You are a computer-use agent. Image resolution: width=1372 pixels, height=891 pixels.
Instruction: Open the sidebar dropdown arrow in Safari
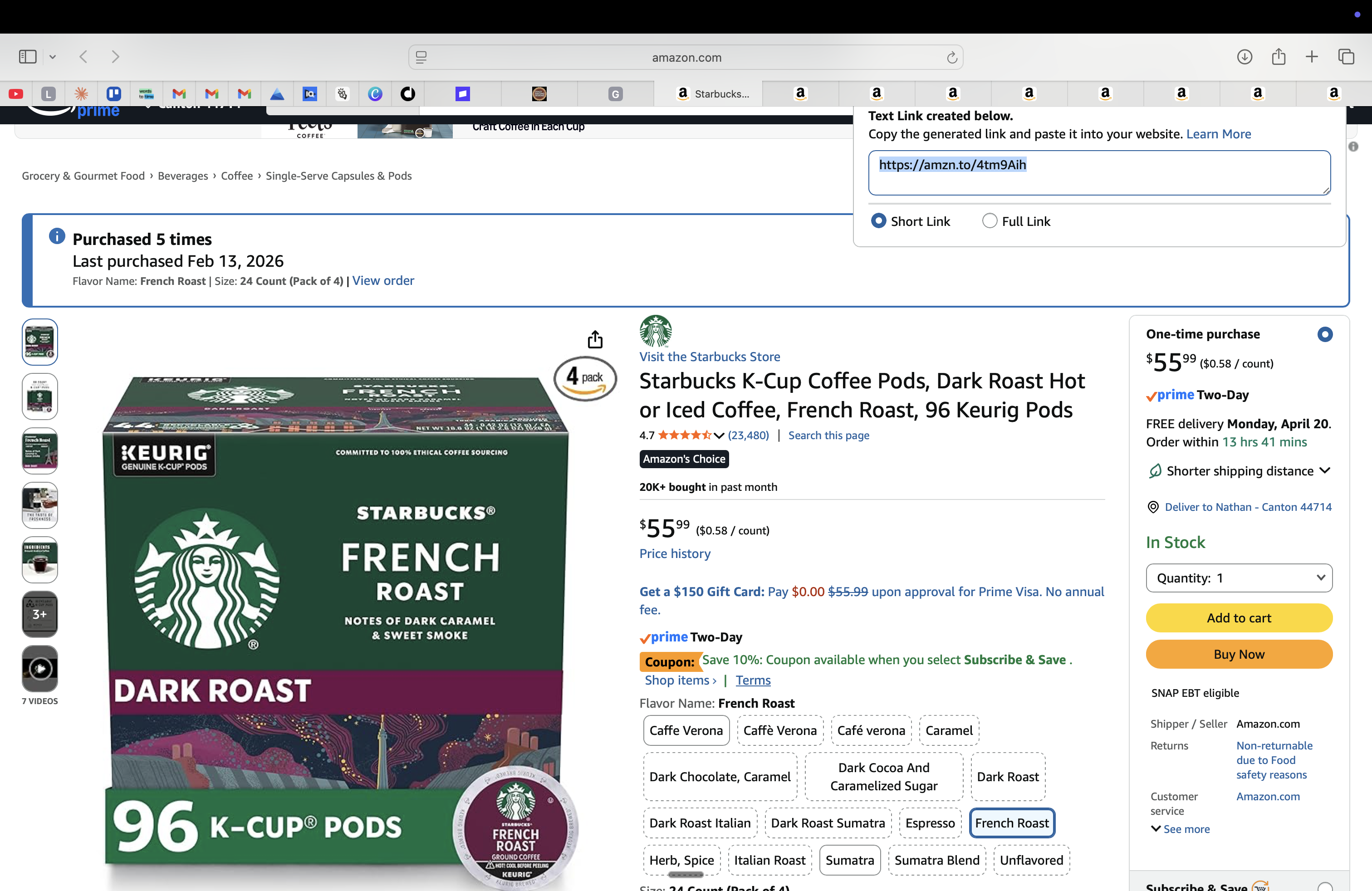[53, 56]
